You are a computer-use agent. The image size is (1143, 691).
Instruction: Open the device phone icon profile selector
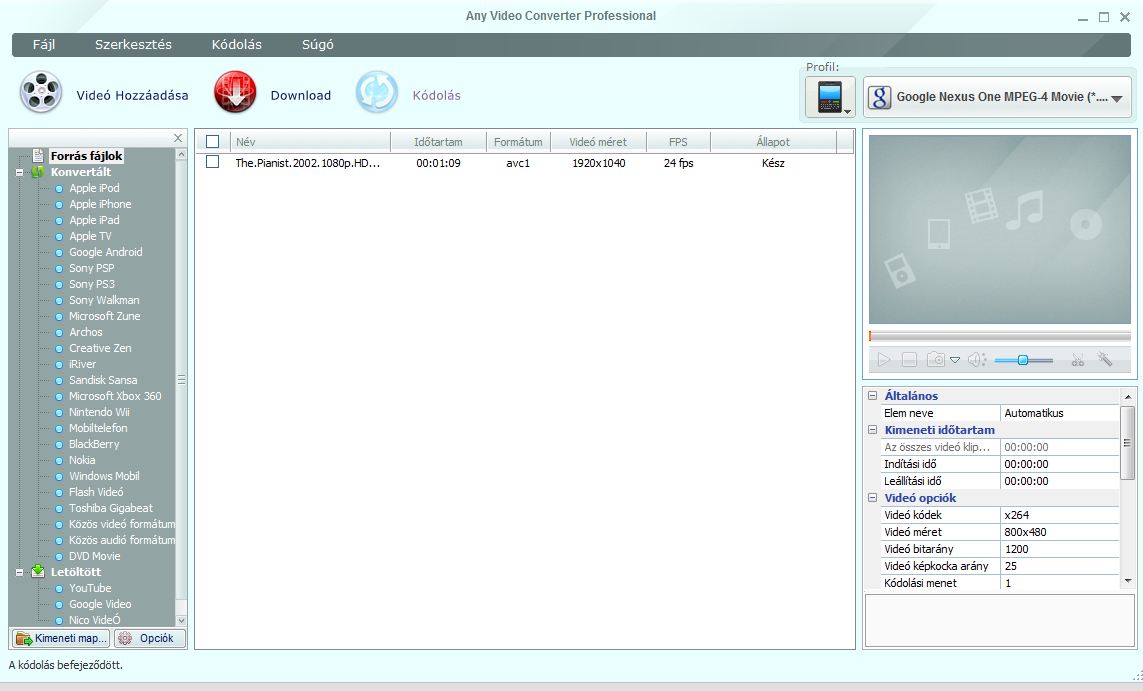[830, 97]
